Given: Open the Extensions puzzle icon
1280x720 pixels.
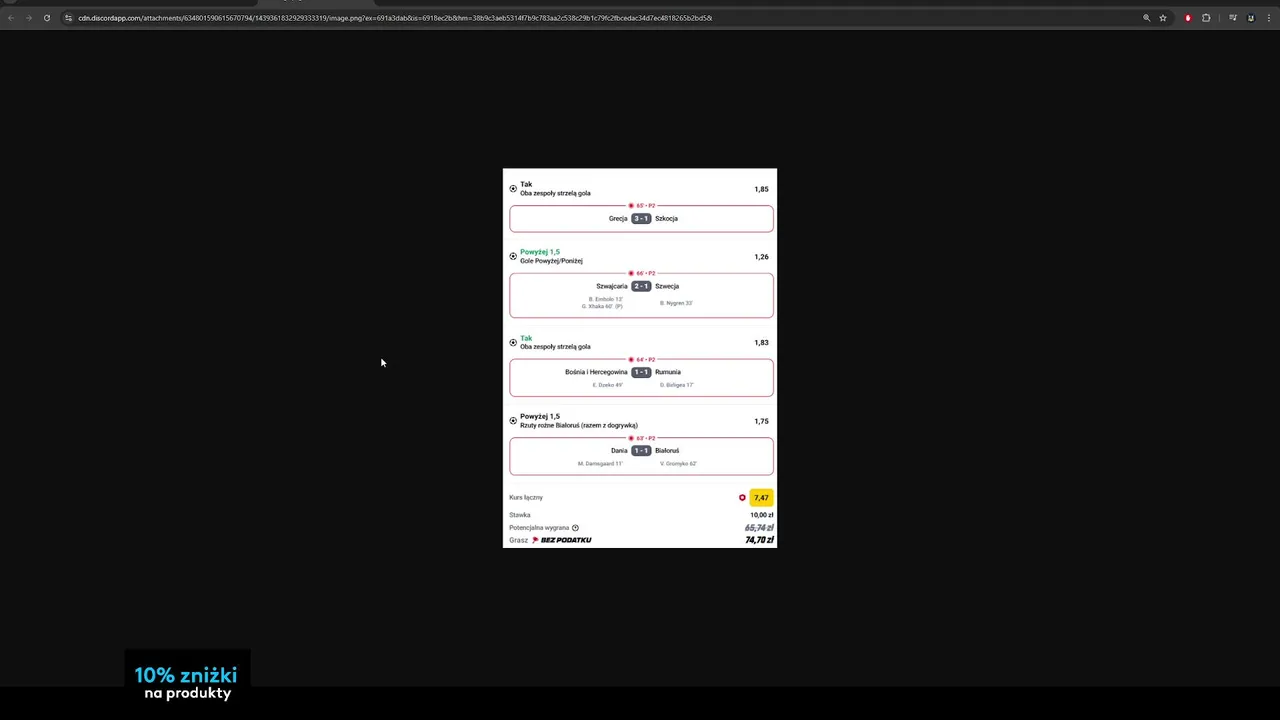Looking at the screenshot, I should click(x=1206, y=18).
